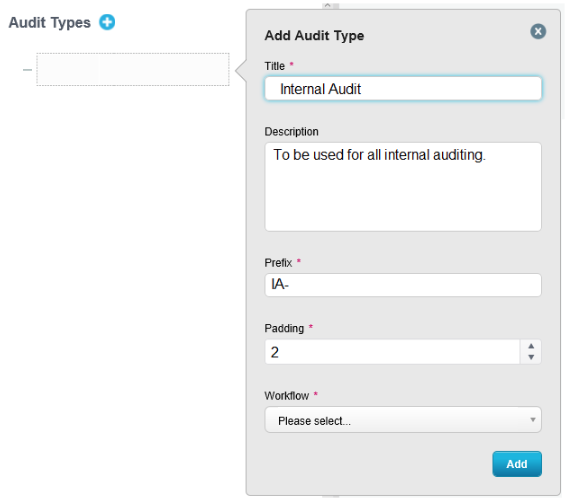Click the Workflow dropdown arrow
The width and height of the screenshot is (567, 503).
point(533,420)
